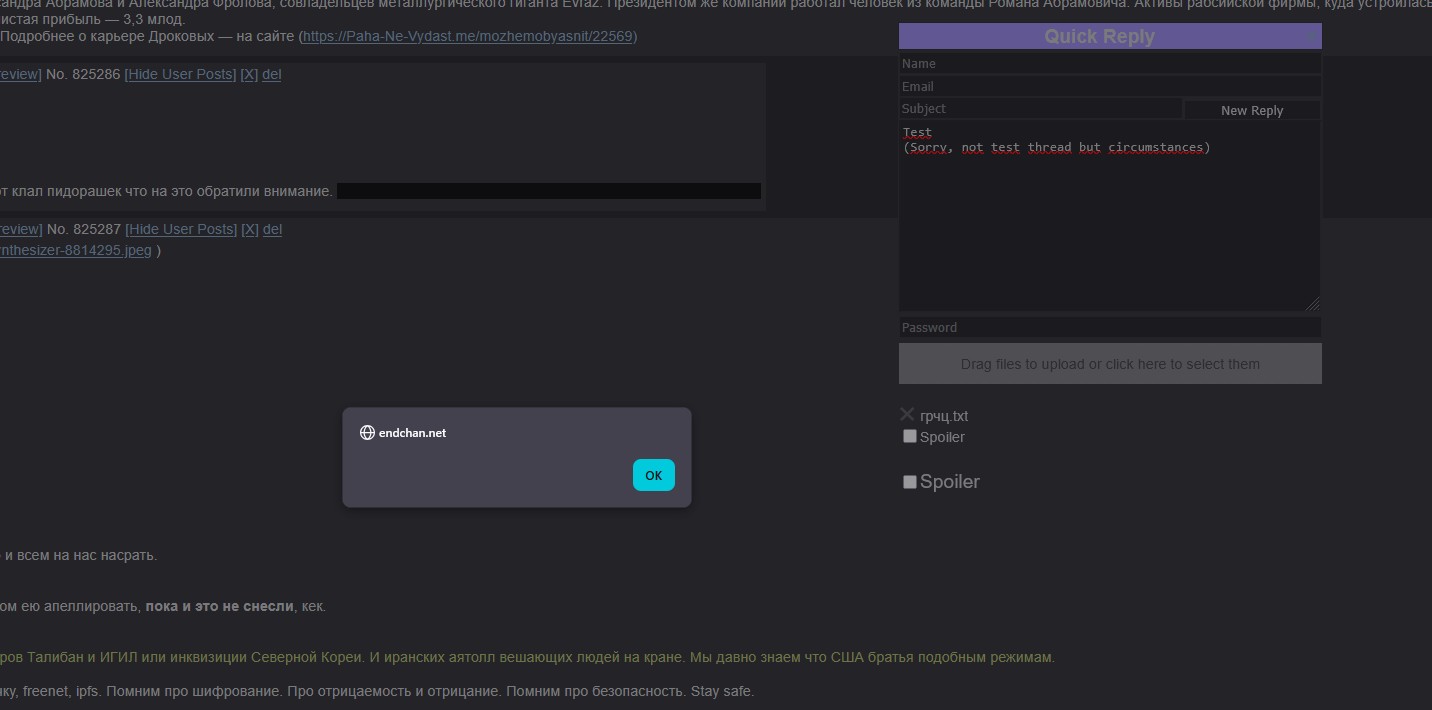Image resolution: width=1432 pixels, height=710 pixels.
Task: Click into the Email field
Action: pyautogui.click(x=1109, y=86)
